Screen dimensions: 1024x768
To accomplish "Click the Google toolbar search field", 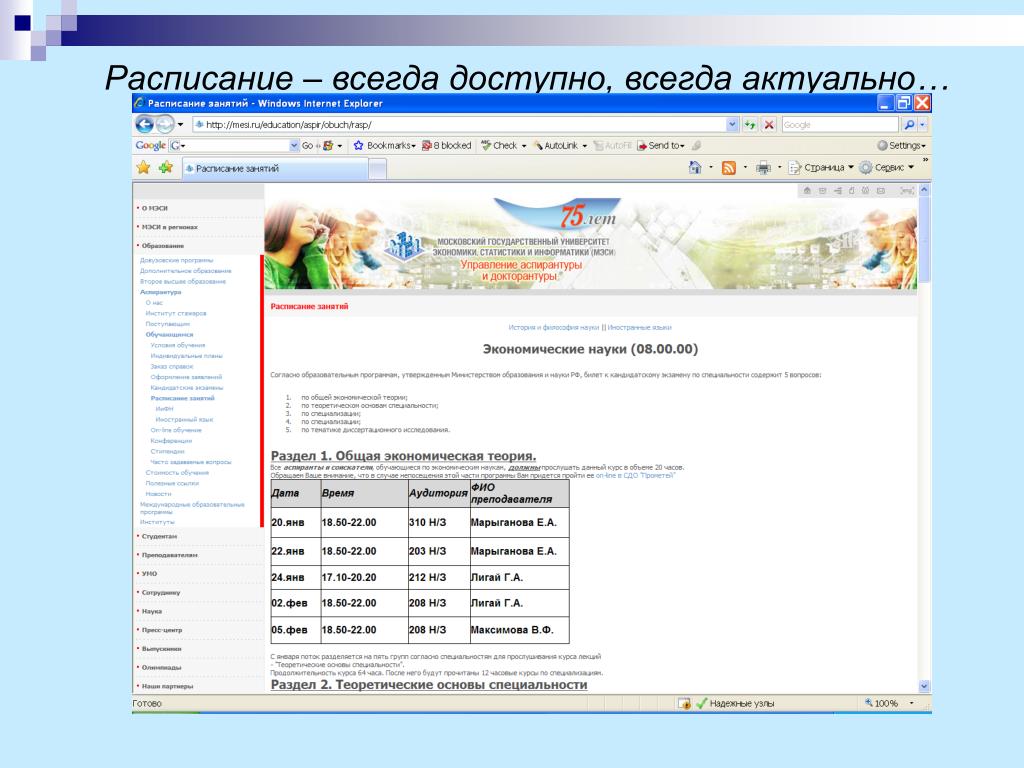I will pyautogui.click(x=234, y=146).
